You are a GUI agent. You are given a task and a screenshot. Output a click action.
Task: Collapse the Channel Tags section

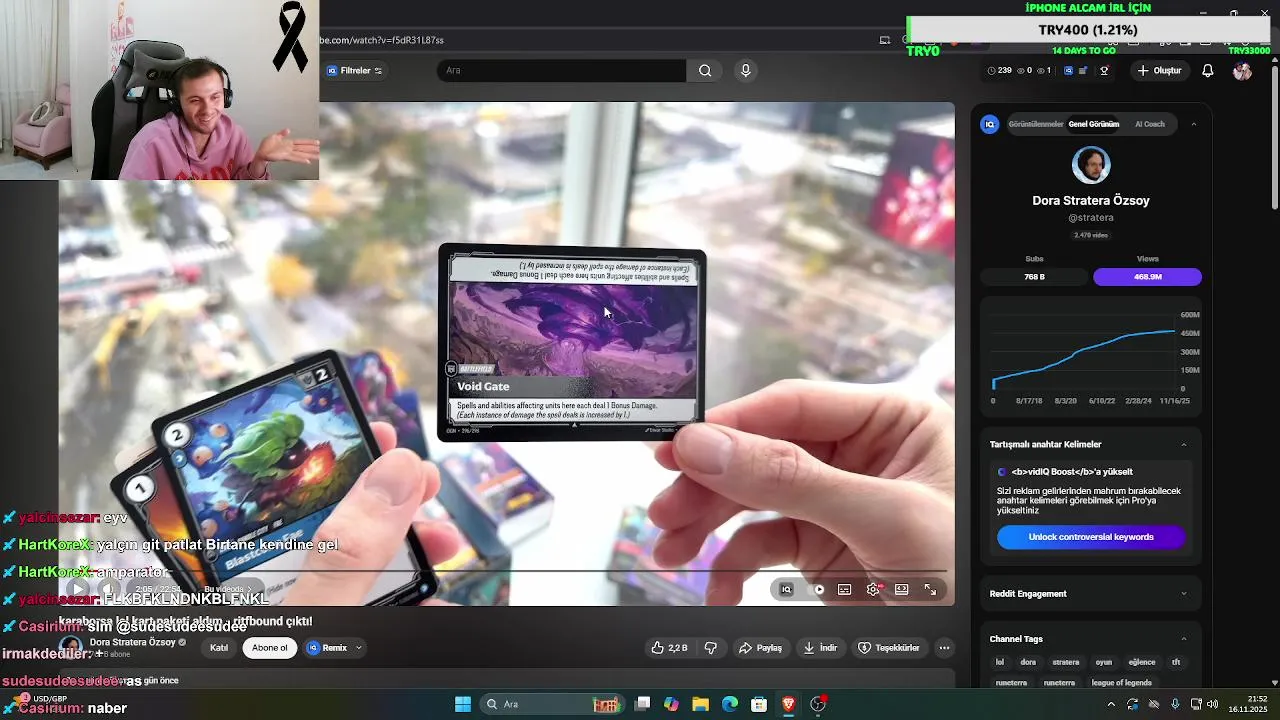point(1184,639)
